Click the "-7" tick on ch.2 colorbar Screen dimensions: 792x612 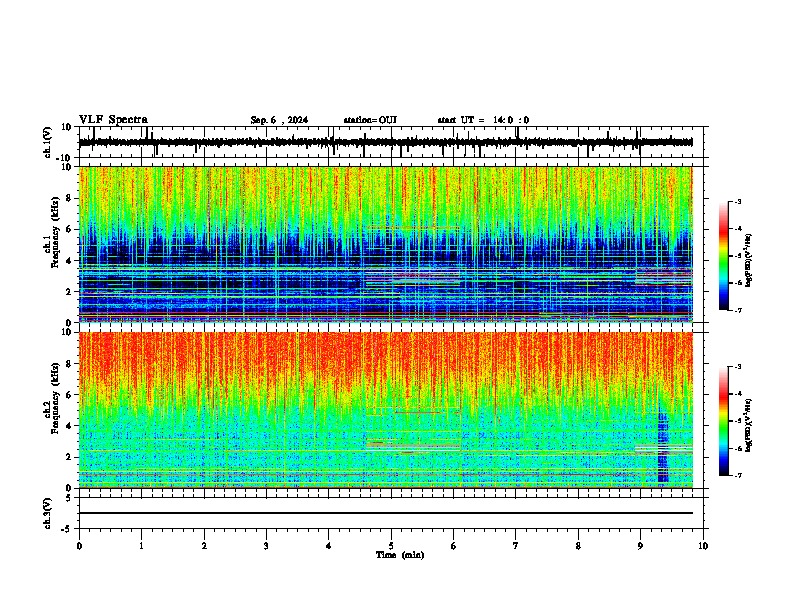(x=737, y=476)
